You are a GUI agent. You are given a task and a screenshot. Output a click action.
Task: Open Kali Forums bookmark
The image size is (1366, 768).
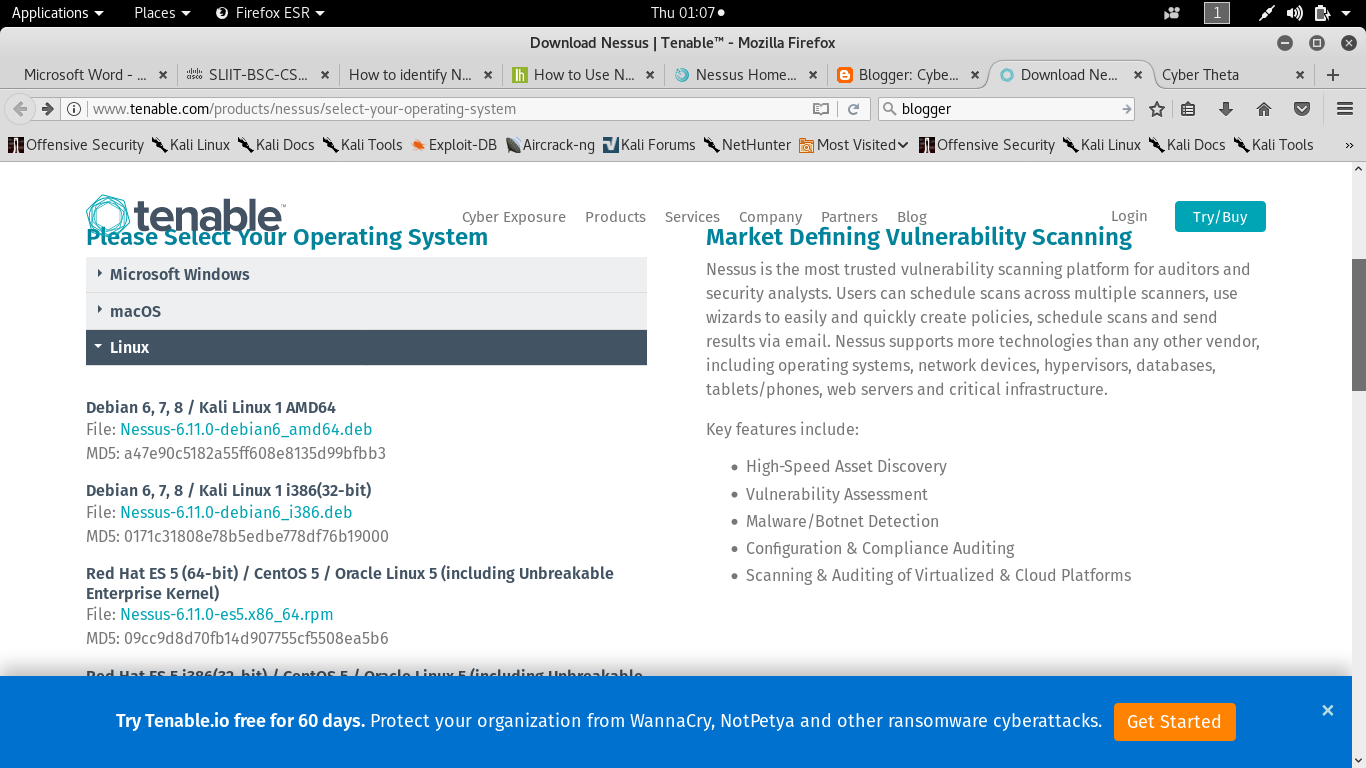point(649,145)
